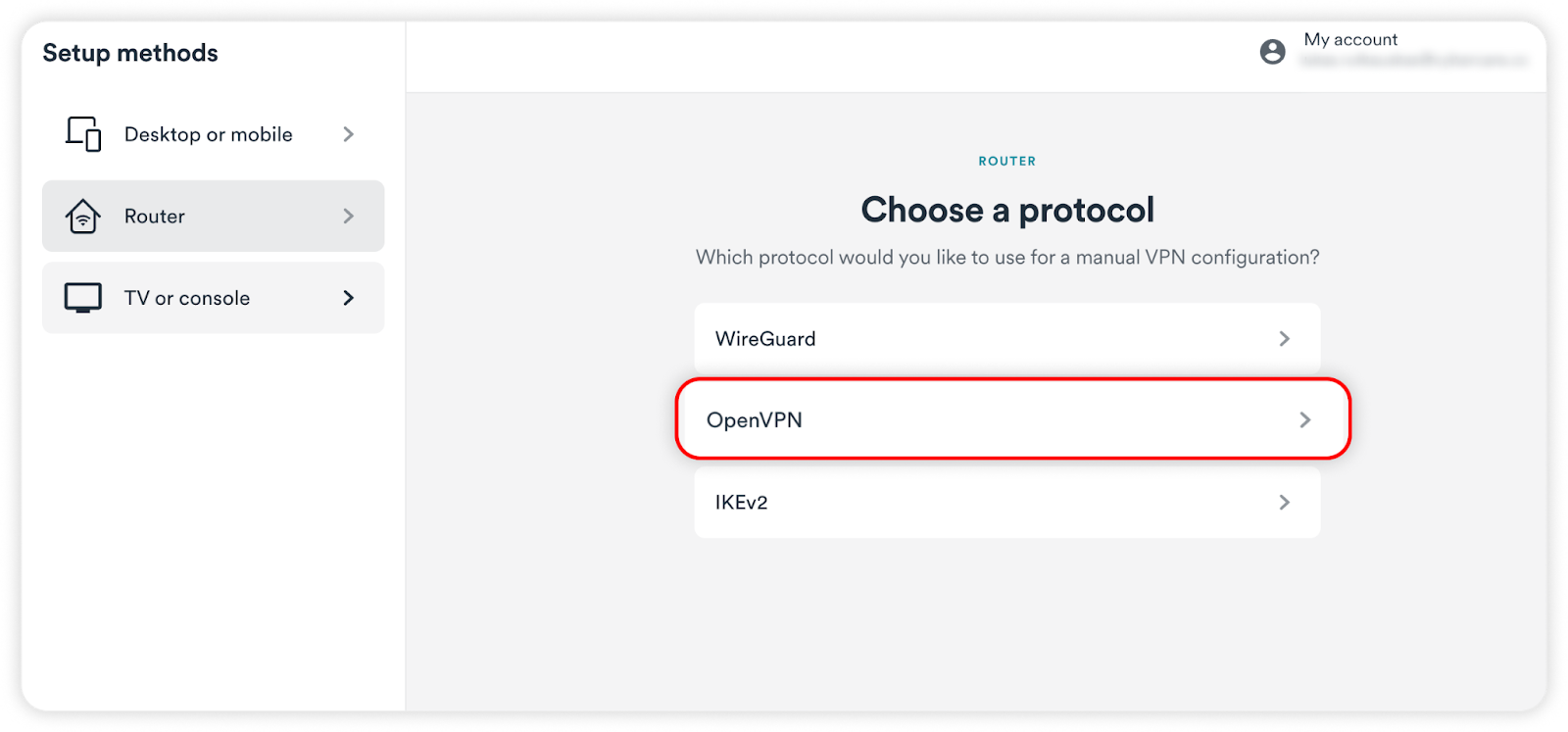Expand the Router chevron arrow
1568x732 pixels.
pyautogui.click(x=349, y=216)
